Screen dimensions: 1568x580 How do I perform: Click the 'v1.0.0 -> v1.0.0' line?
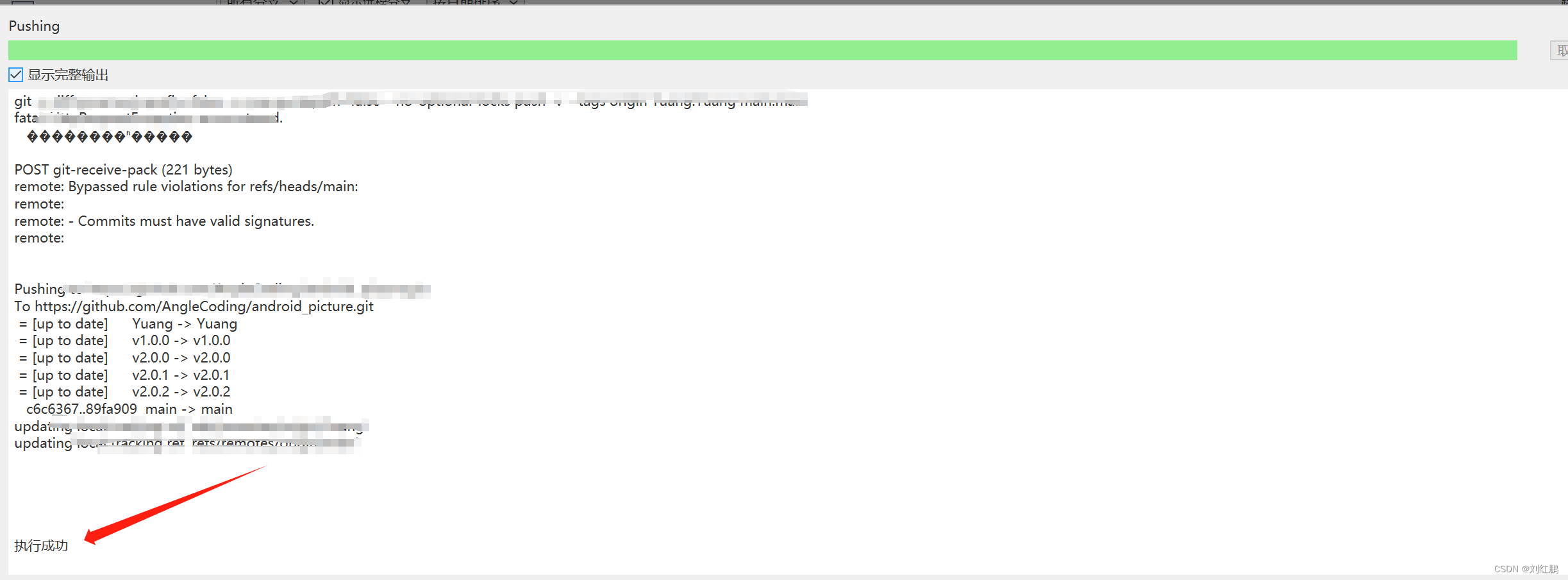coord(125,341)
